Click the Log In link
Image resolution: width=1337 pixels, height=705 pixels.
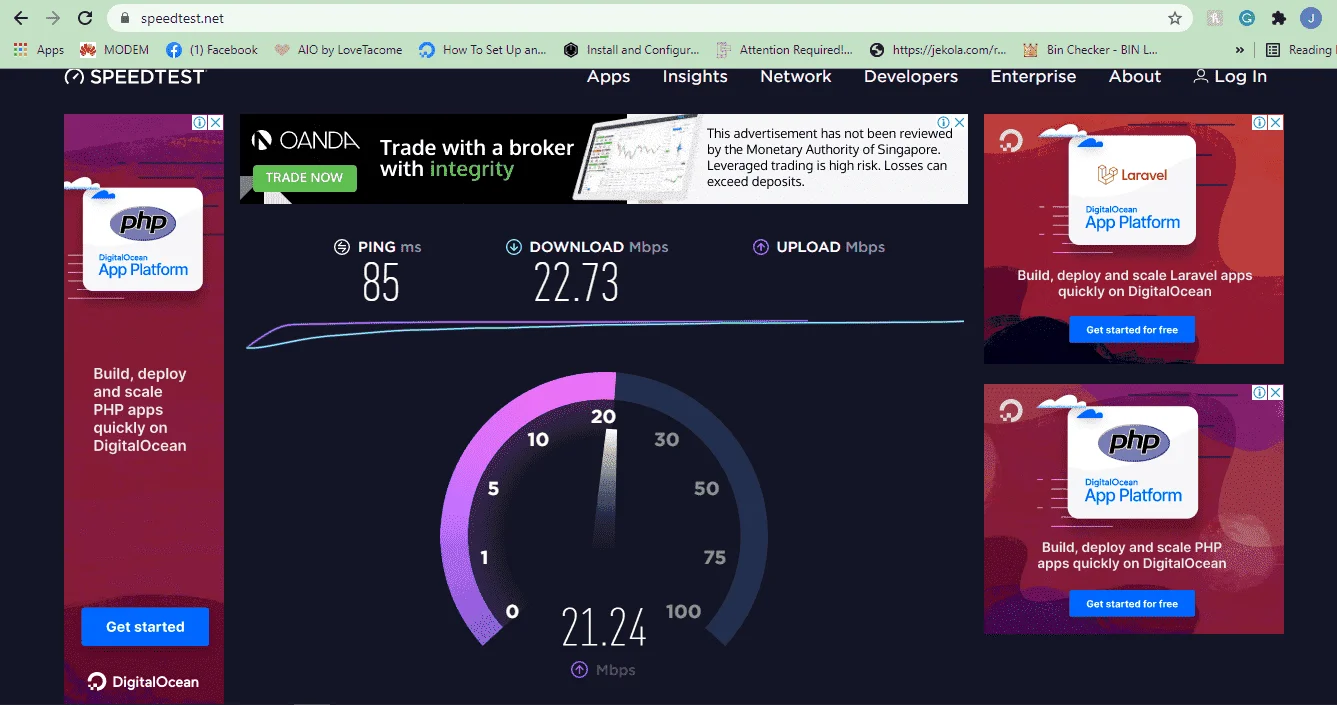click(x=1230, y=77)
